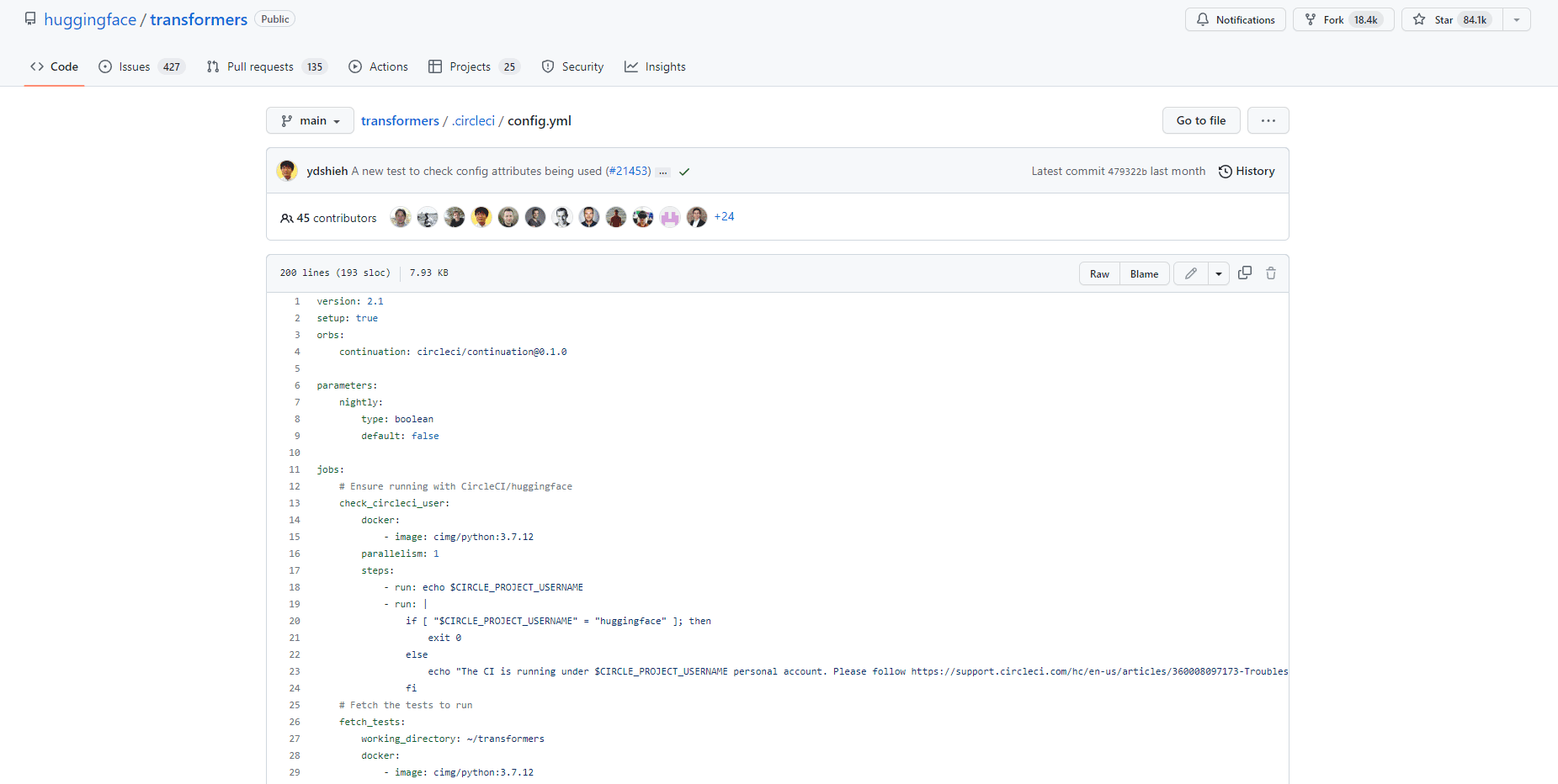Open the Blame view

click(1144, 273)
